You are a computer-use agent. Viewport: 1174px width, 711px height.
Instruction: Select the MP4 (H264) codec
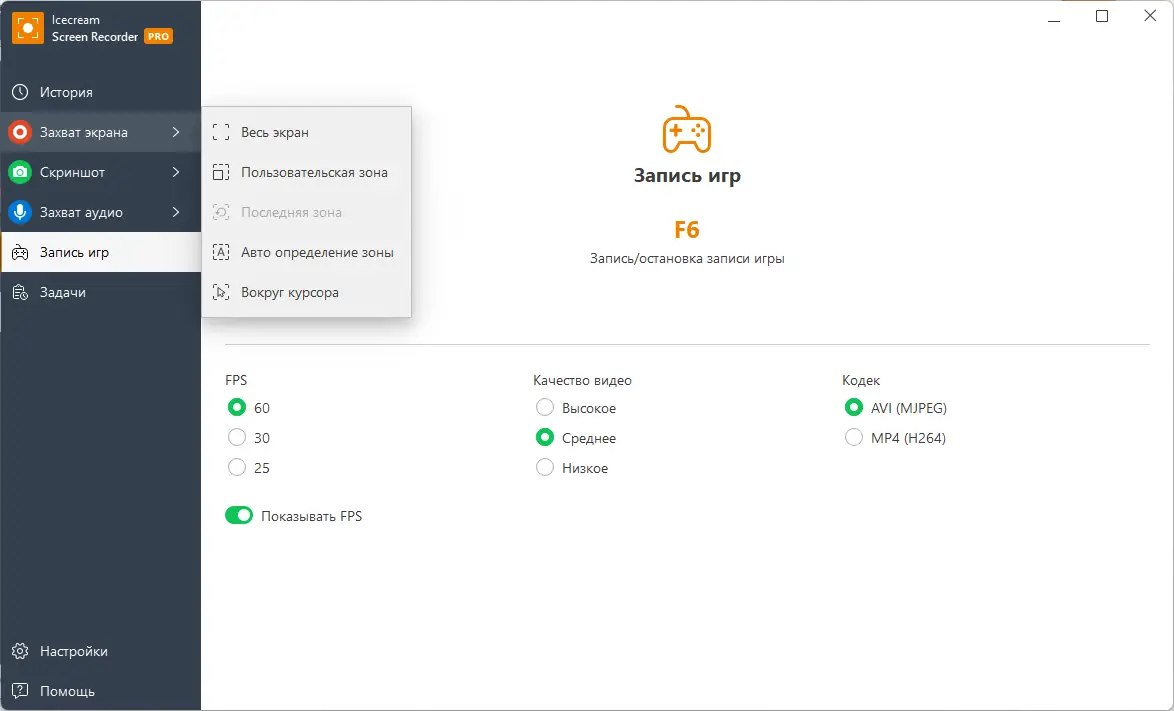(854, 438)
